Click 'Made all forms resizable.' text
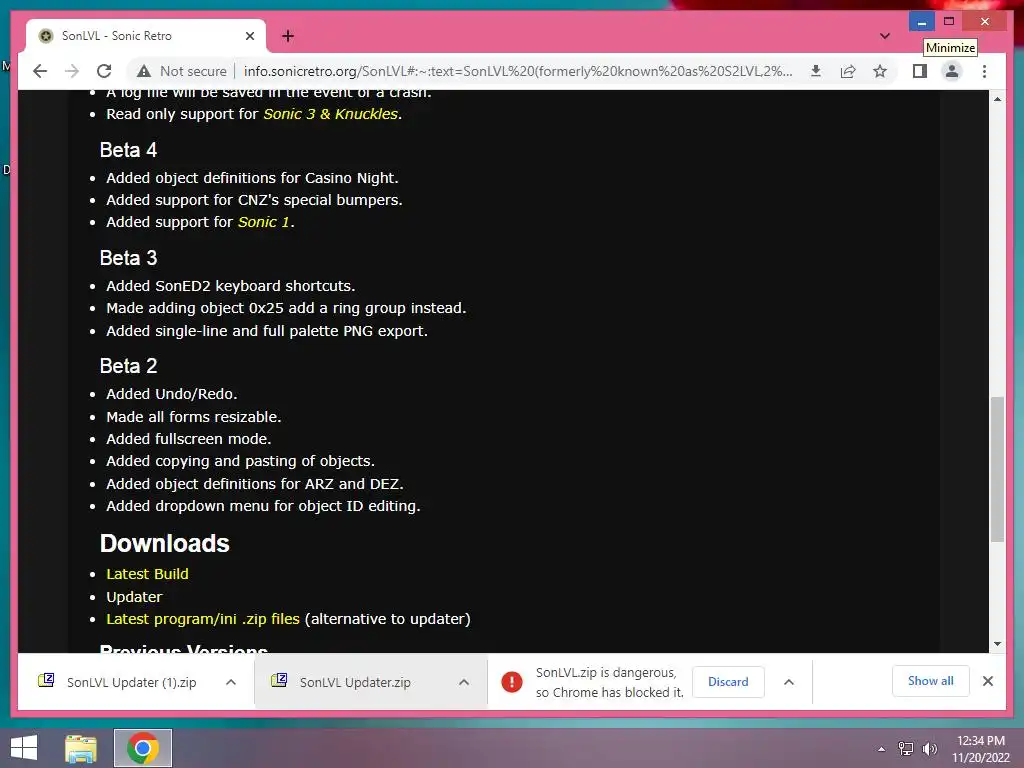 (193, 417)
